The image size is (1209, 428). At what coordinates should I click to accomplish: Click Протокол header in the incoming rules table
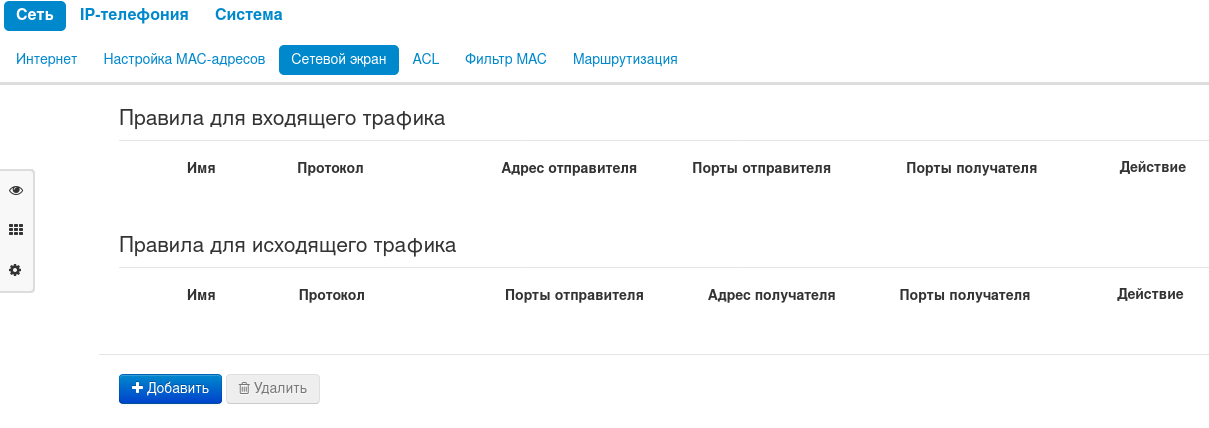tap(330, 168)
